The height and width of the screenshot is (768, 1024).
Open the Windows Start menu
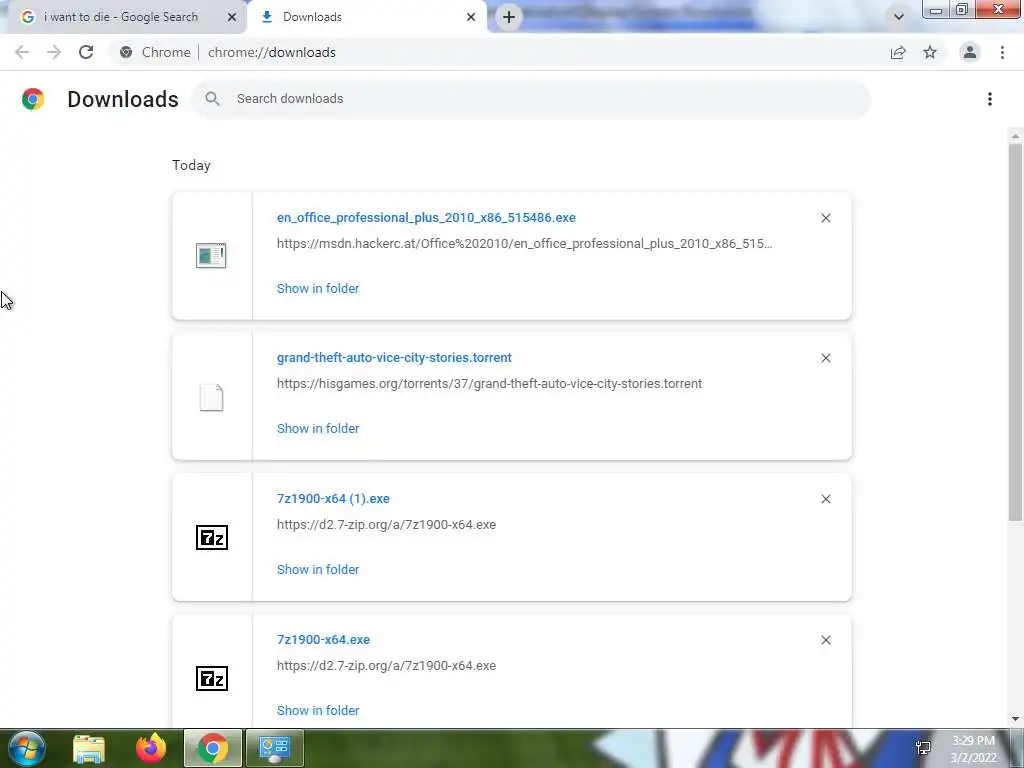pyautogui.click(x=26, y=748)
